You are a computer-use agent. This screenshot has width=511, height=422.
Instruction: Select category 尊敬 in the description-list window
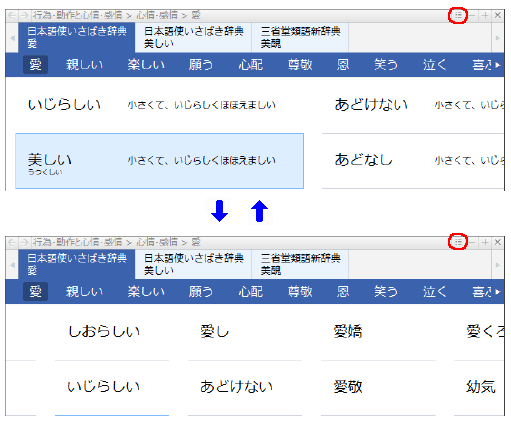(300, 65)
